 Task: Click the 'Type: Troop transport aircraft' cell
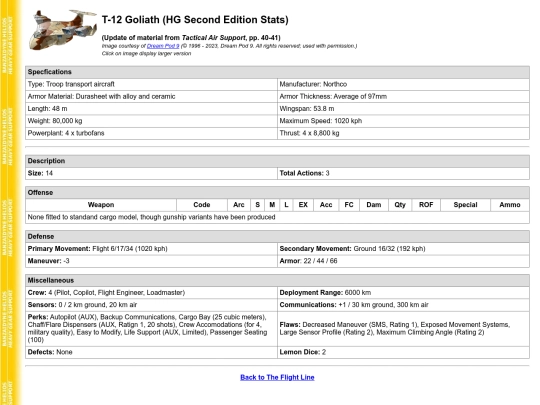pos(151,84)
